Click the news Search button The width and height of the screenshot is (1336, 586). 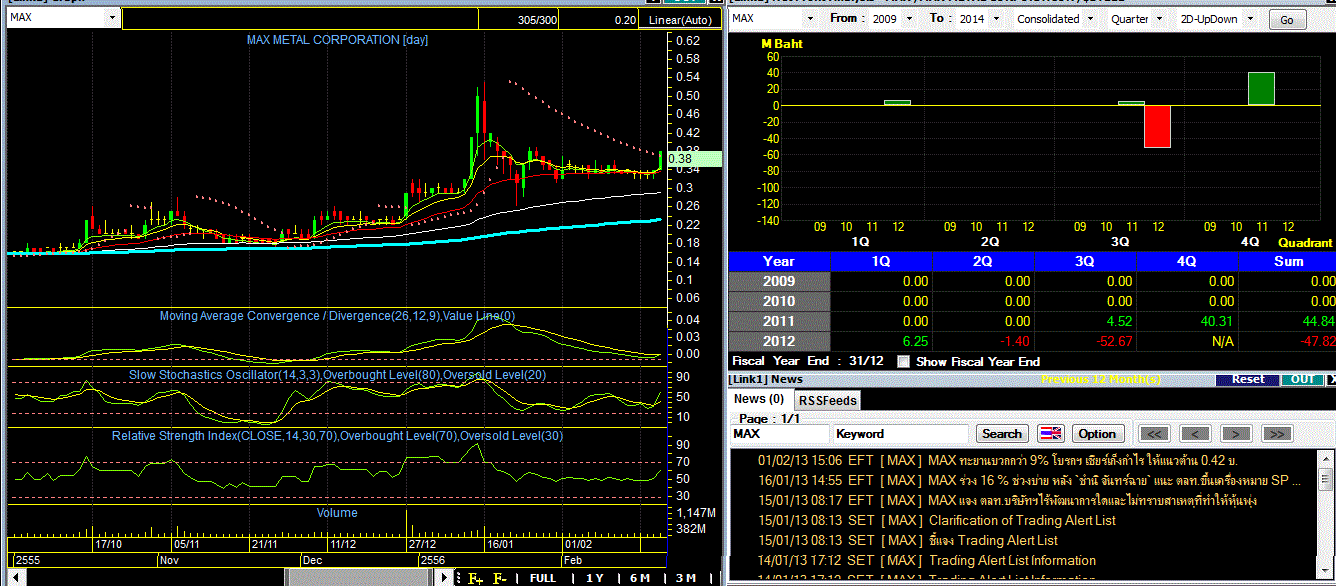click(x=1002, y=434)
